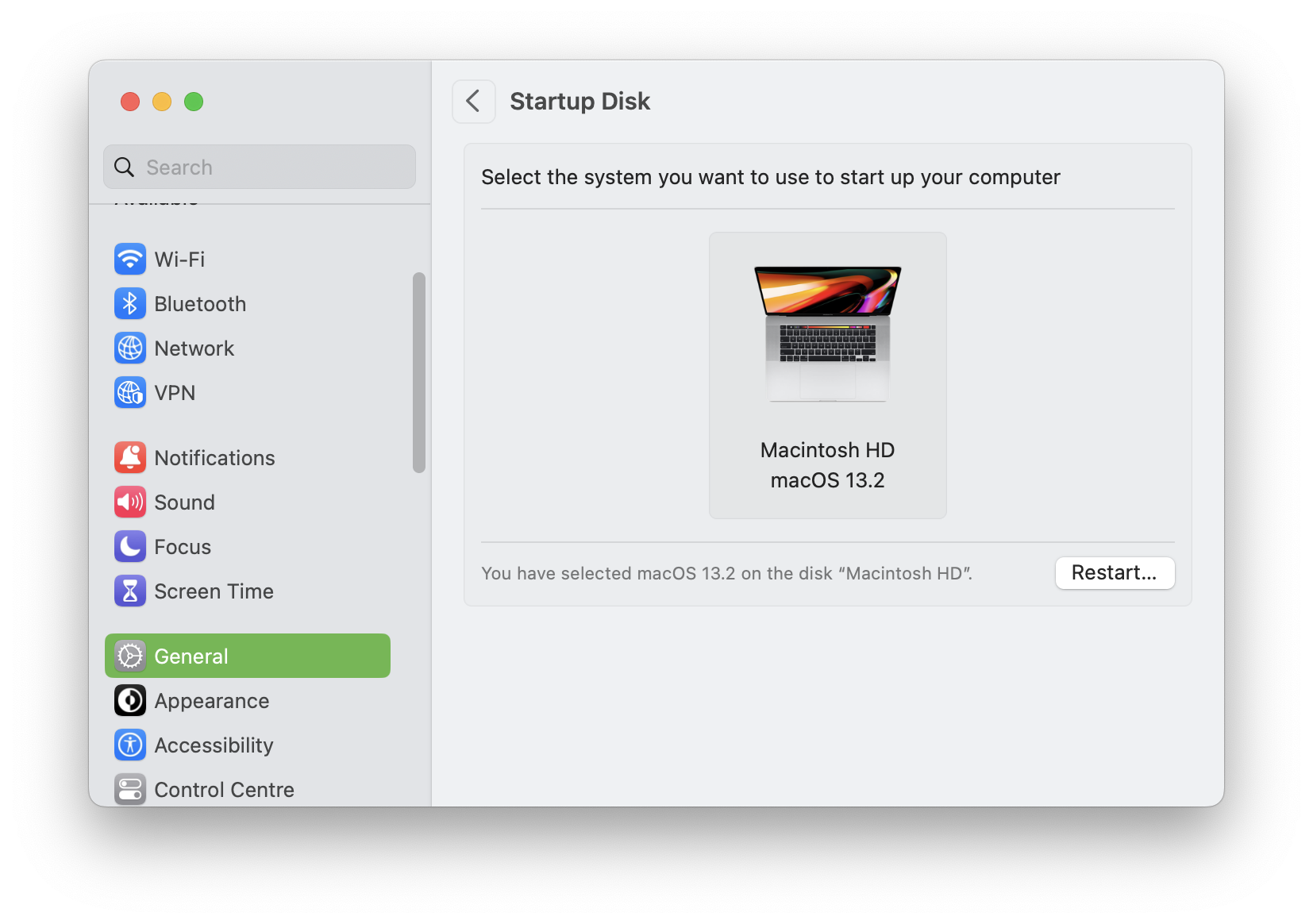The image size is (1313, 924).
Task: Click the Notifications bell icon
Action: click(129, 457)
